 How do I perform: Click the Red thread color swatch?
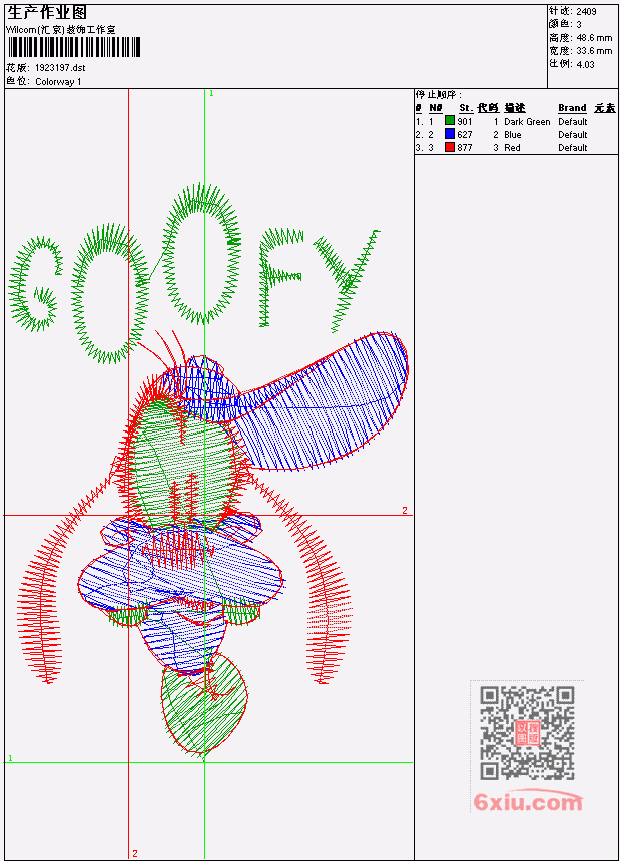coord(450,148)
